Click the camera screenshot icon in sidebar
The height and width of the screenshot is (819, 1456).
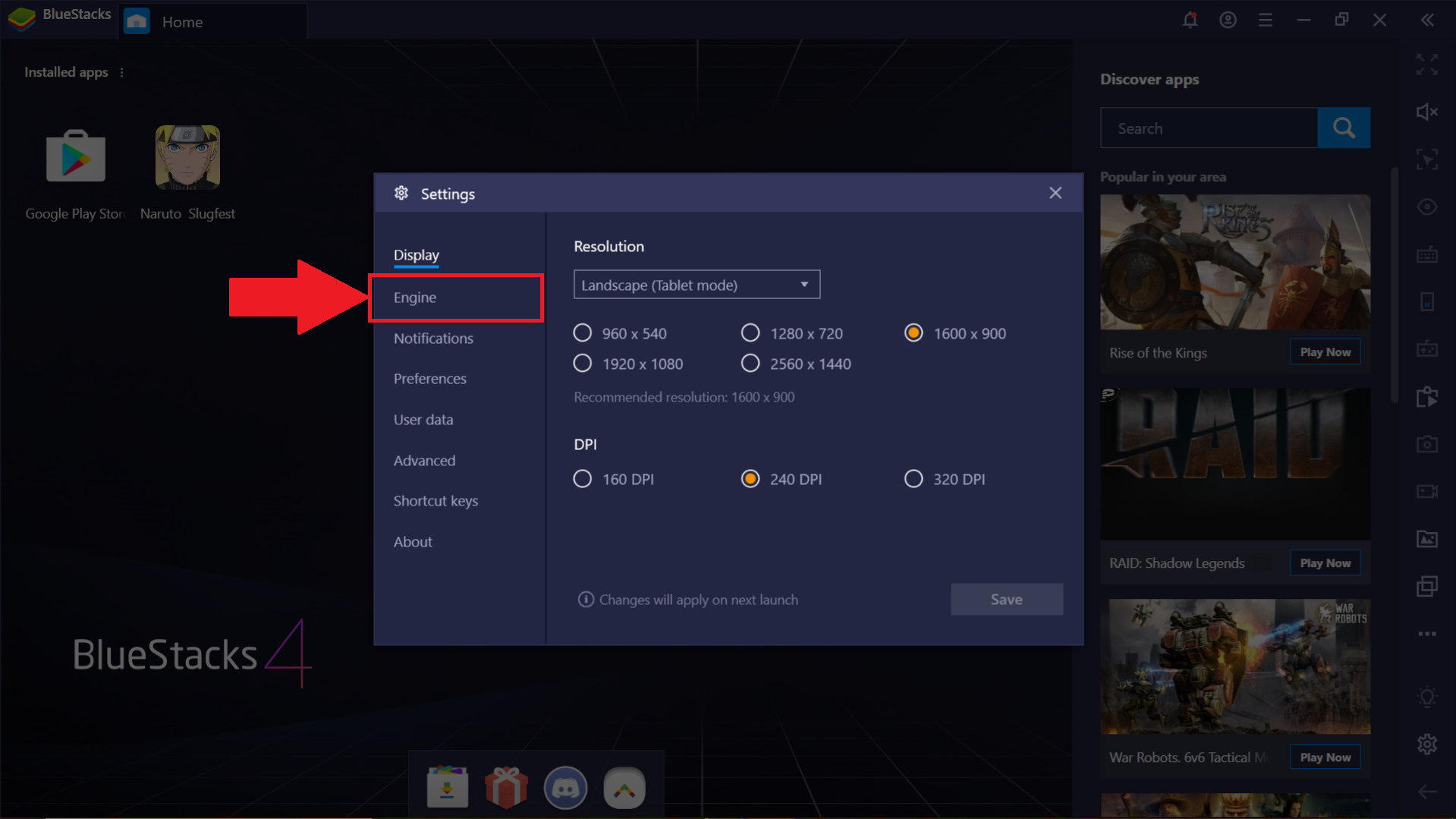1427,444
